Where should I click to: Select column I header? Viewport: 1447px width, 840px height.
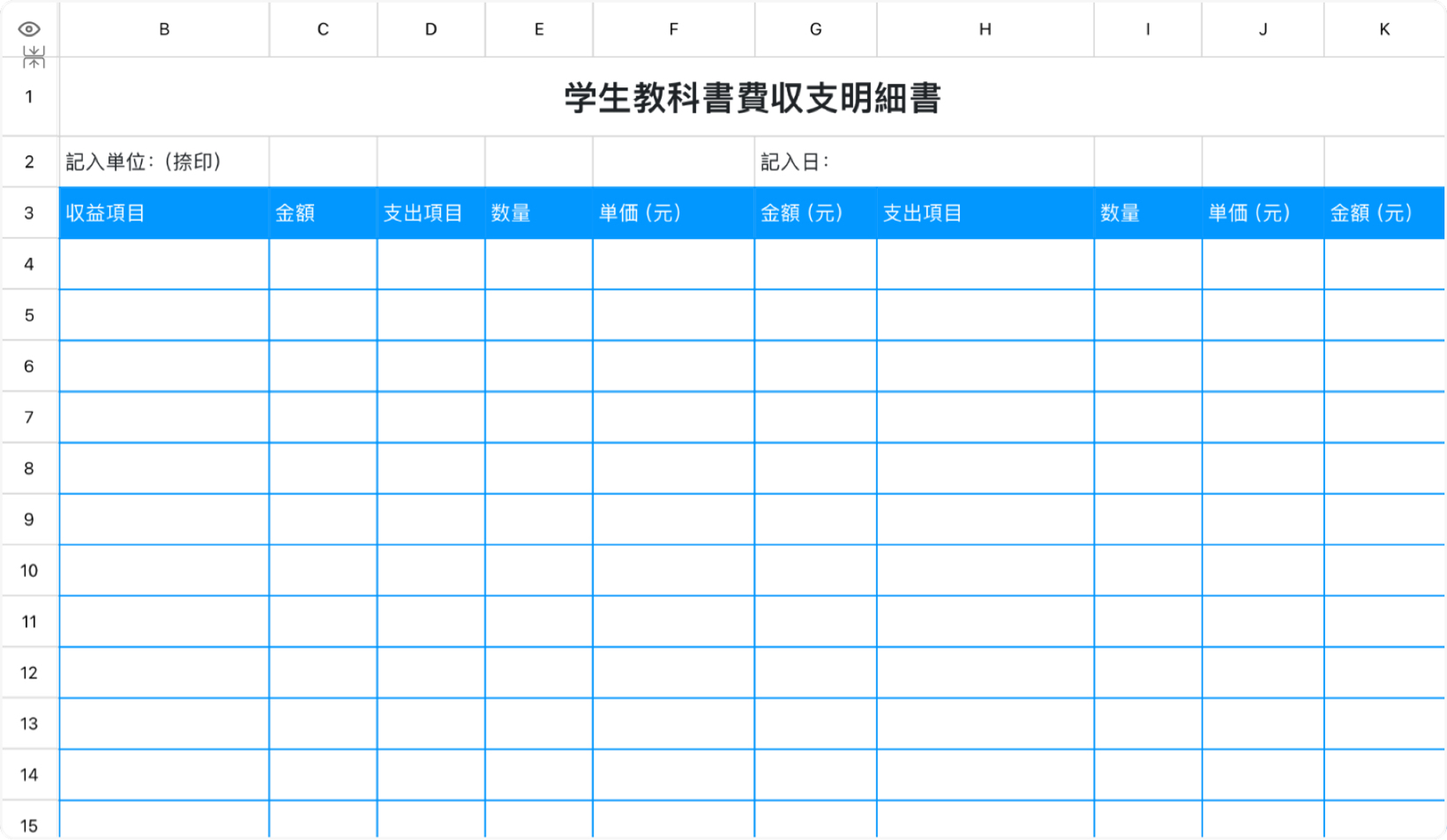1148,29
